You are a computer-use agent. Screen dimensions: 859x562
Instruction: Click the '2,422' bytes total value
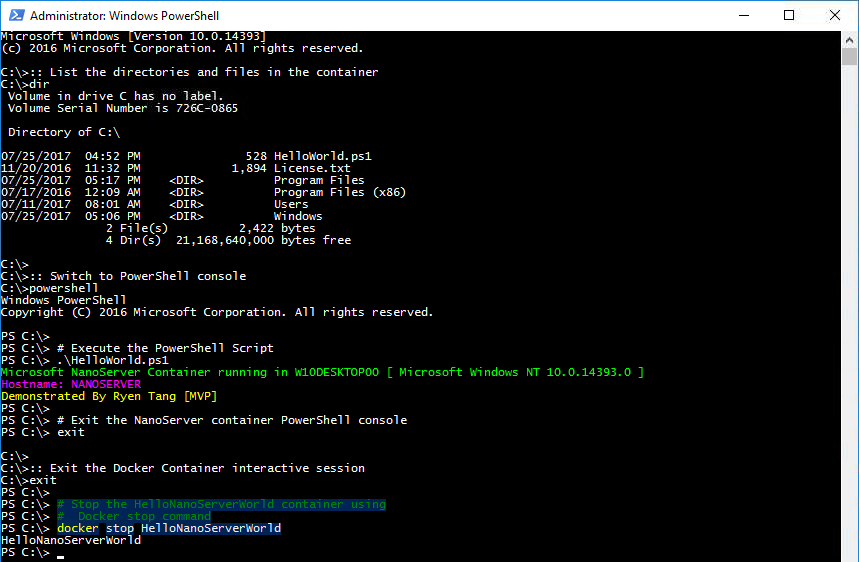pyautogui.click(x=256, y=228)
